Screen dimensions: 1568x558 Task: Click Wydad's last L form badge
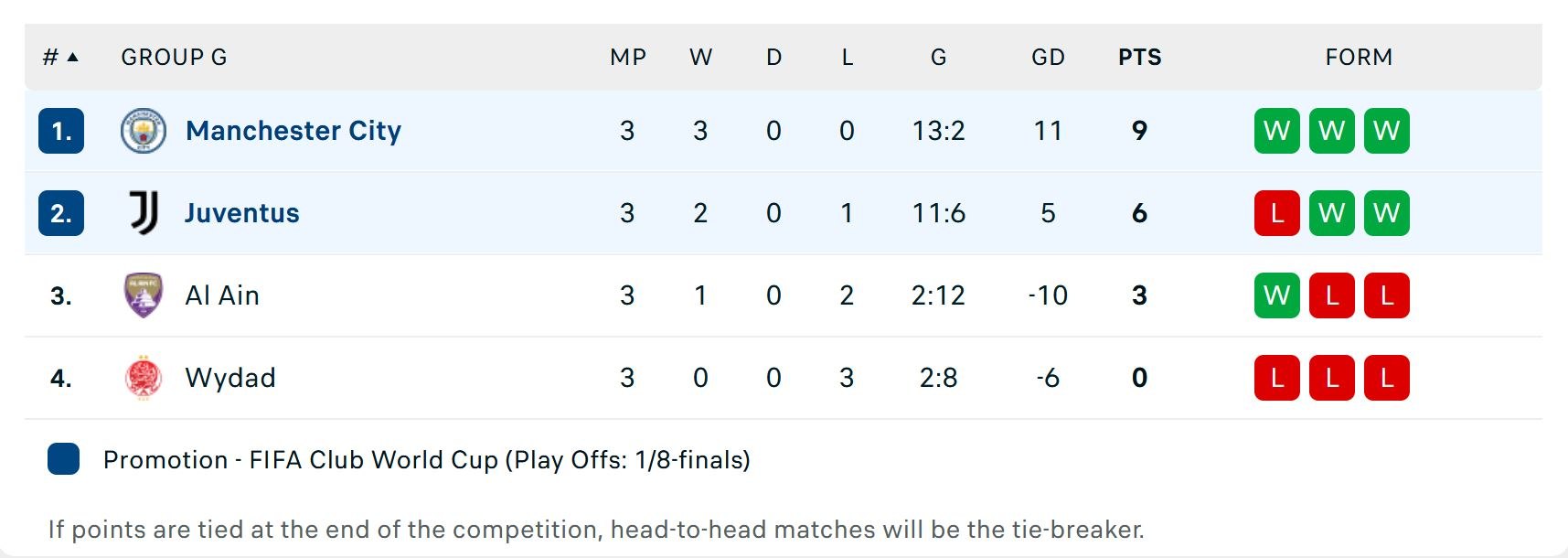pos(1386,378)
